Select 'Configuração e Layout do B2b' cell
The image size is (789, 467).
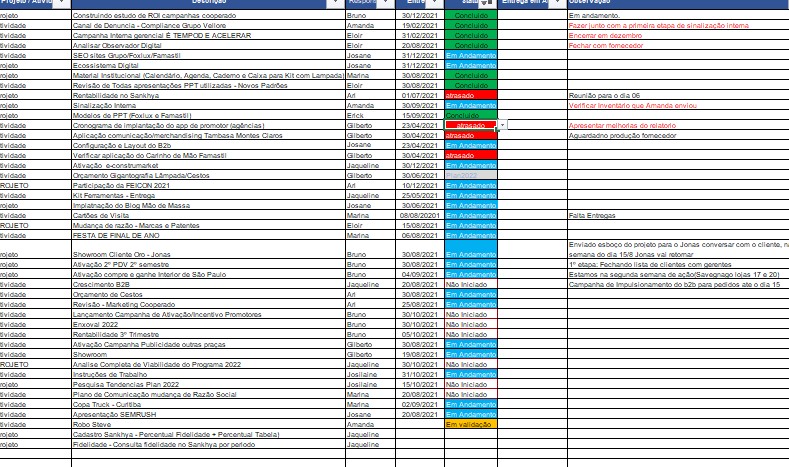coord(208,145)
